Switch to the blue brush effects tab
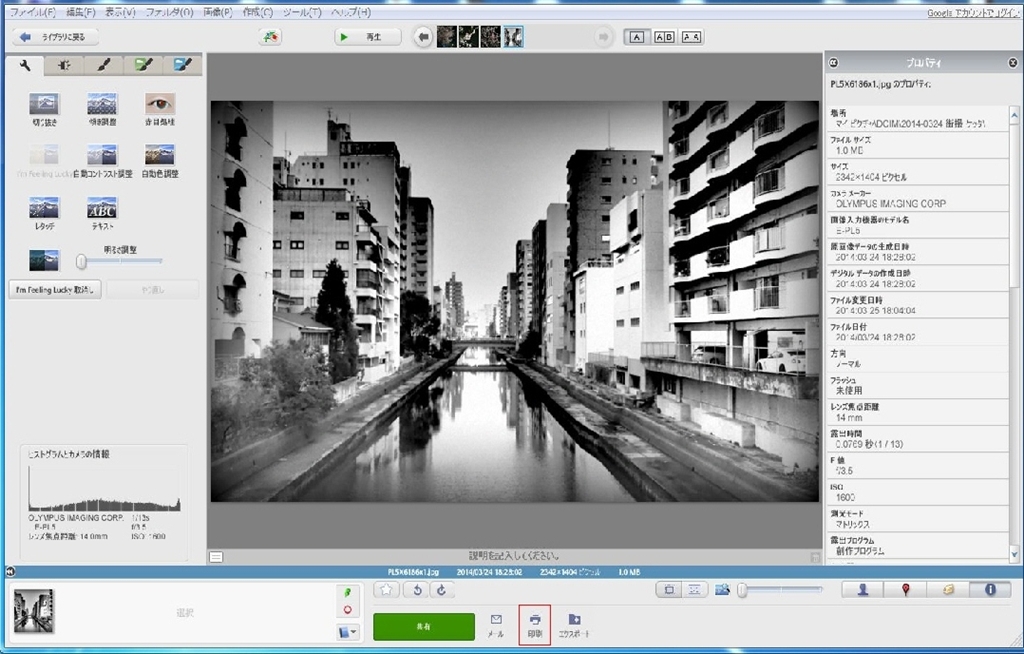Screen dimensions: 1024x654 tap(182, 65)
